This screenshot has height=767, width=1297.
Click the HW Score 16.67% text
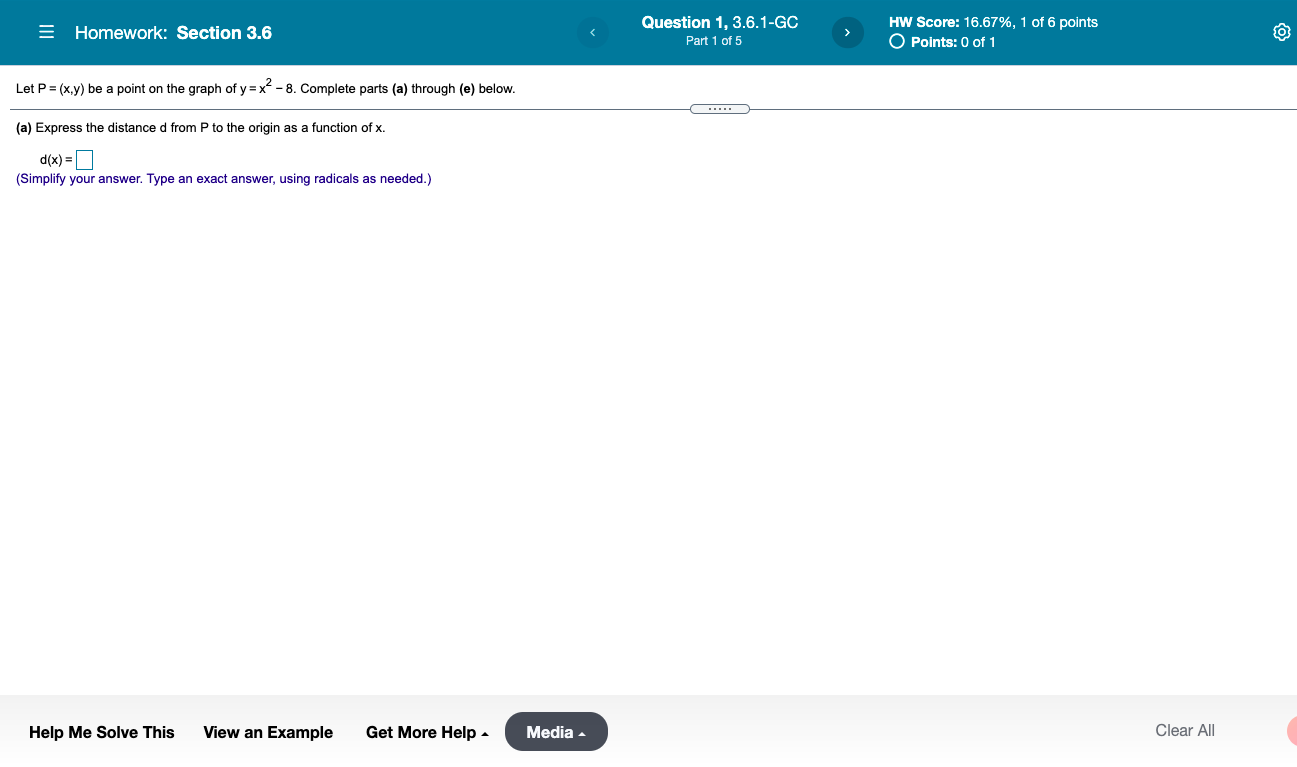click(x=993, y=22)
